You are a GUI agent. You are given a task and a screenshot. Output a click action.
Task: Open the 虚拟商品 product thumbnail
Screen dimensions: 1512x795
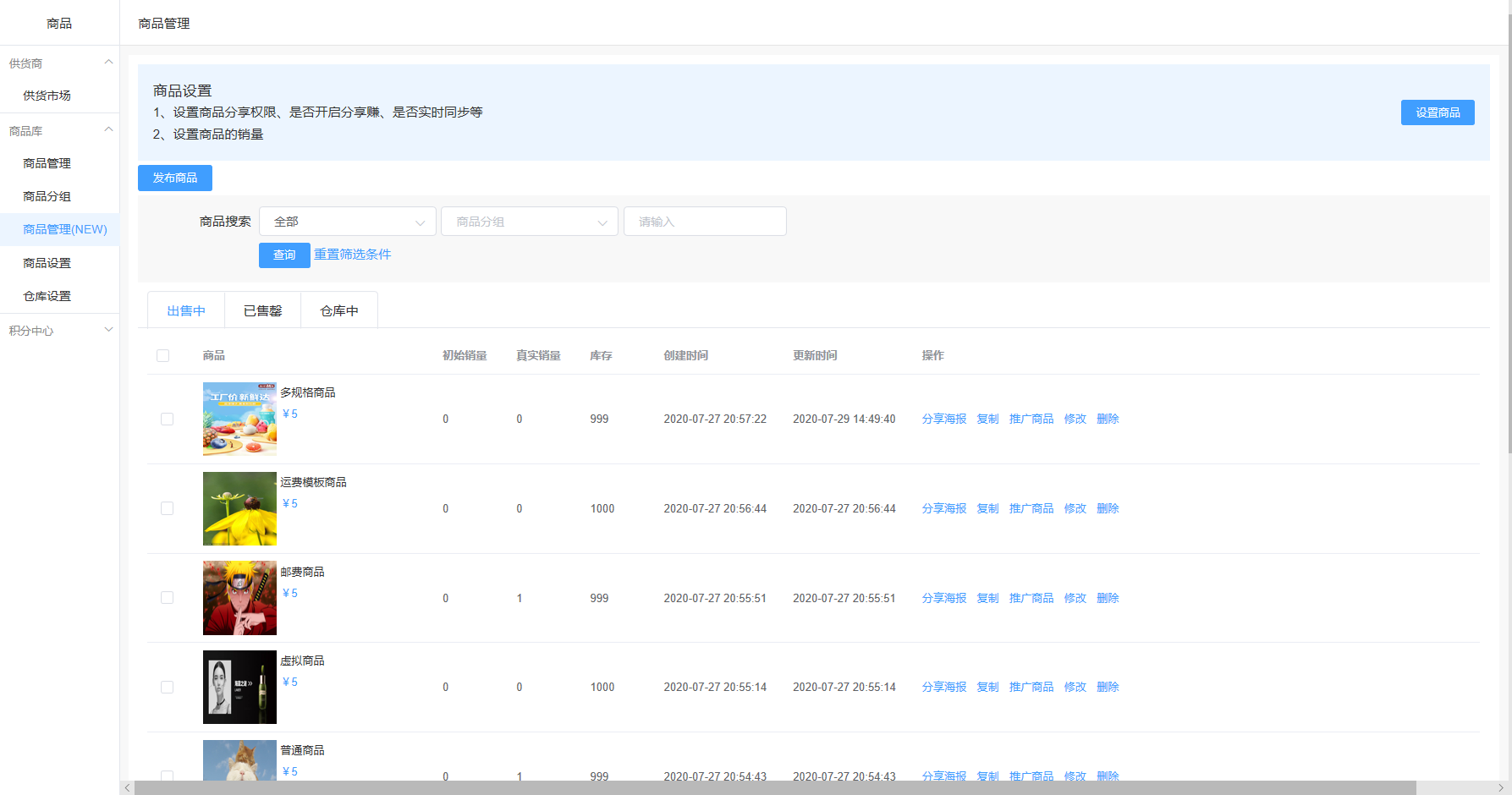pyautogui.click(x=239, y=687)
